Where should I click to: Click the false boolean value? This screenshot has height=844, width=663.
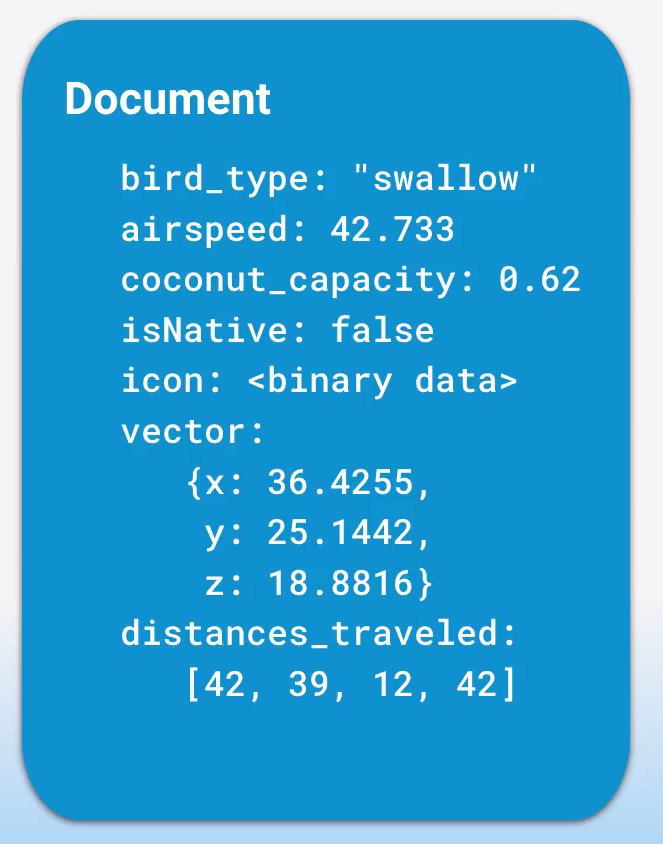[x=382, y=329]
